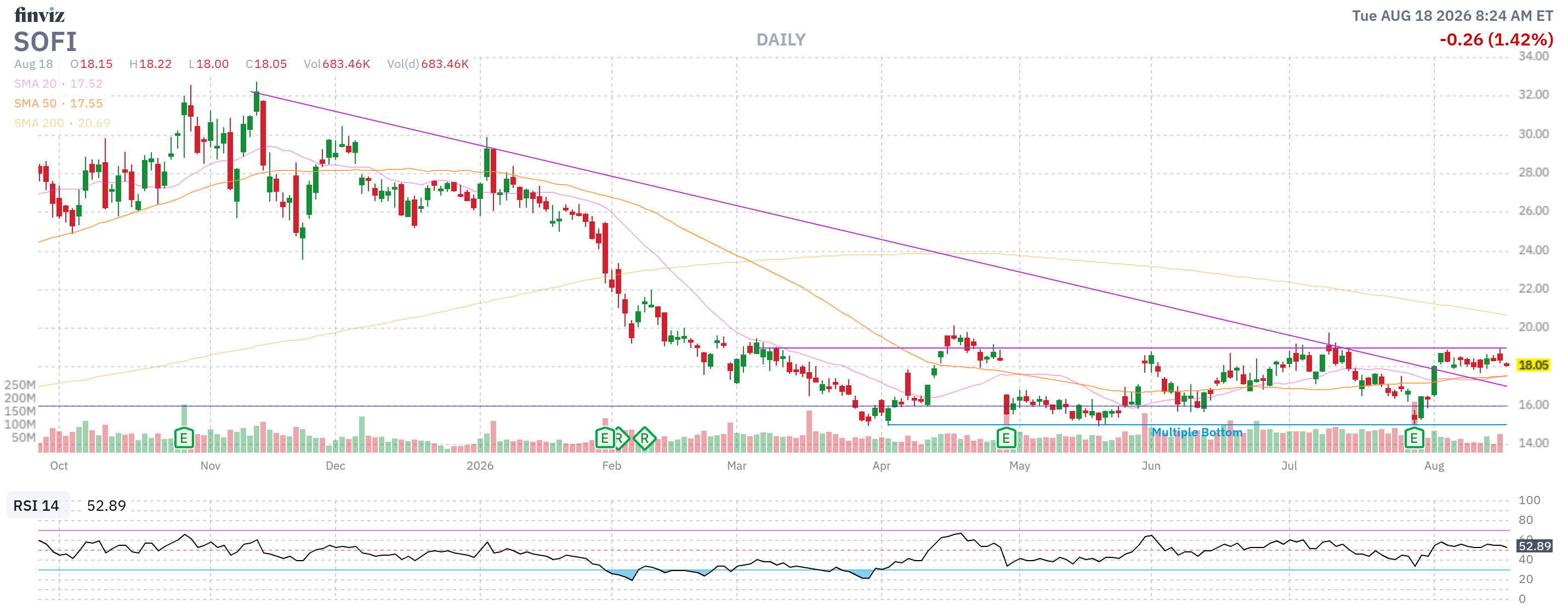Click the SMA 20 · 17.52 legend

59,83
